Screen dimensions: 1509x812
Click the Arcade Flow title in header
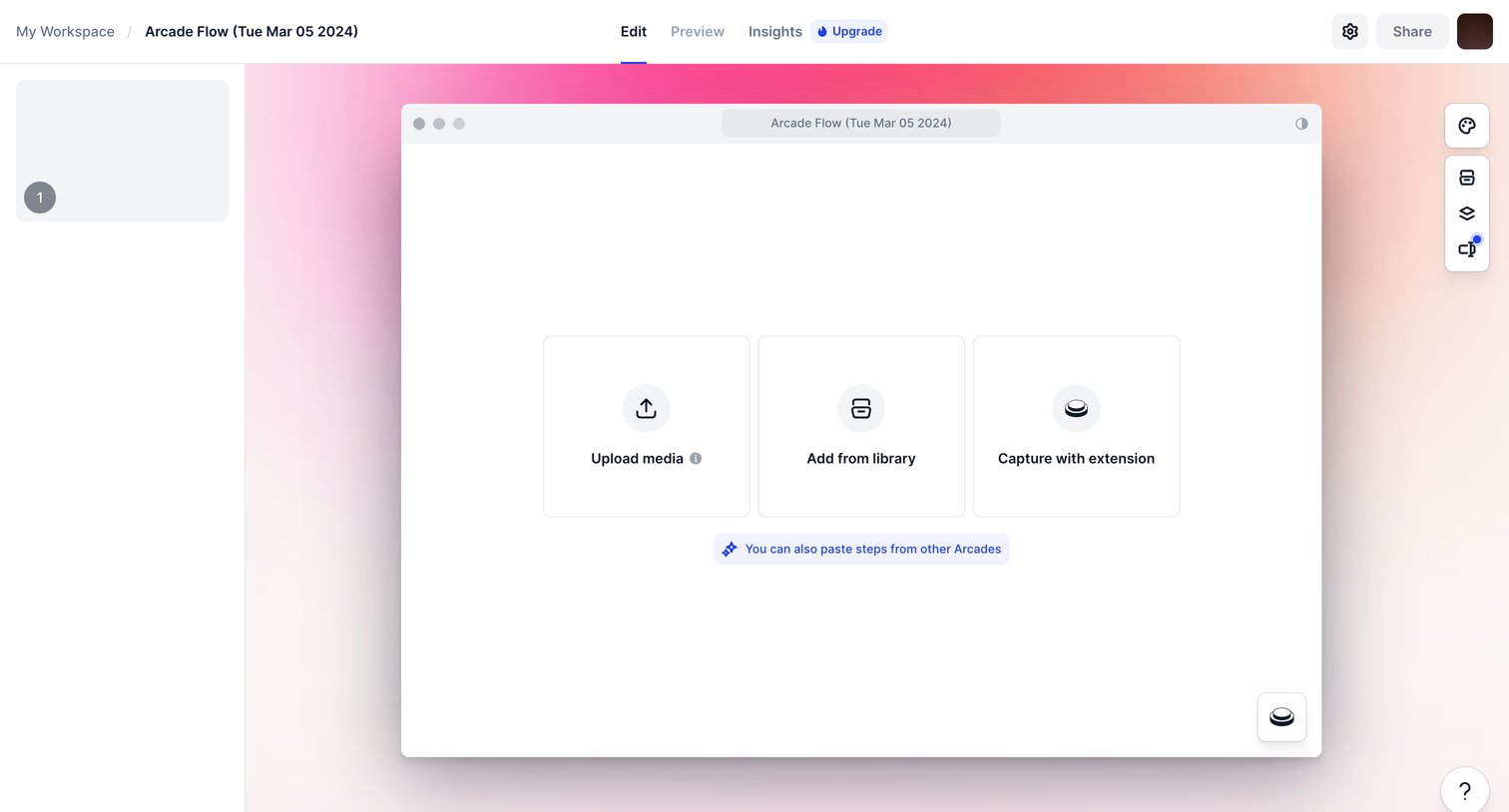[x=251, y=32]
